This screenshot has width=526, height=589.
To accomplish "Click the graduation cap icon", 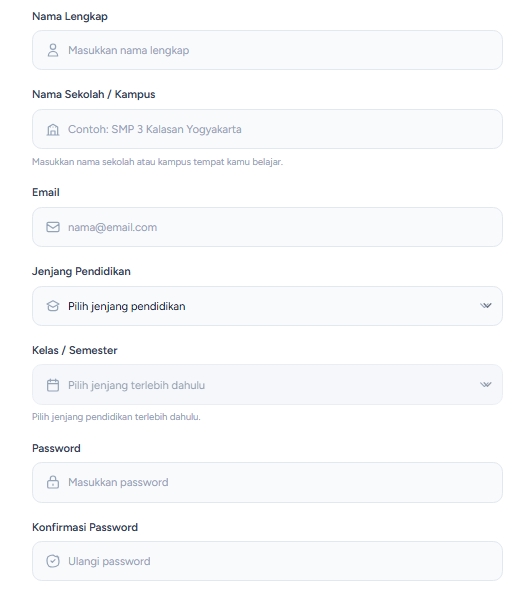I will tap(53, 306).
